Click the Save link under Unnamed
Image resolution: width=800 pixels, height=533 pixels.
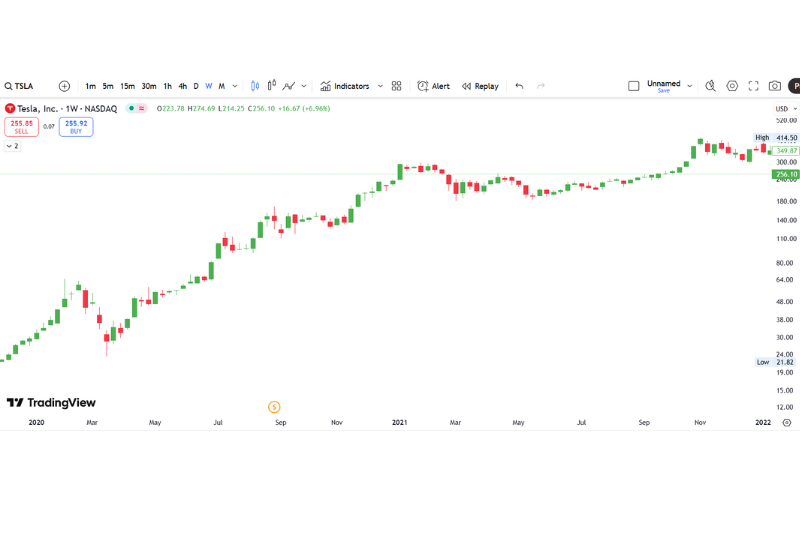click(x=664, y=91)
